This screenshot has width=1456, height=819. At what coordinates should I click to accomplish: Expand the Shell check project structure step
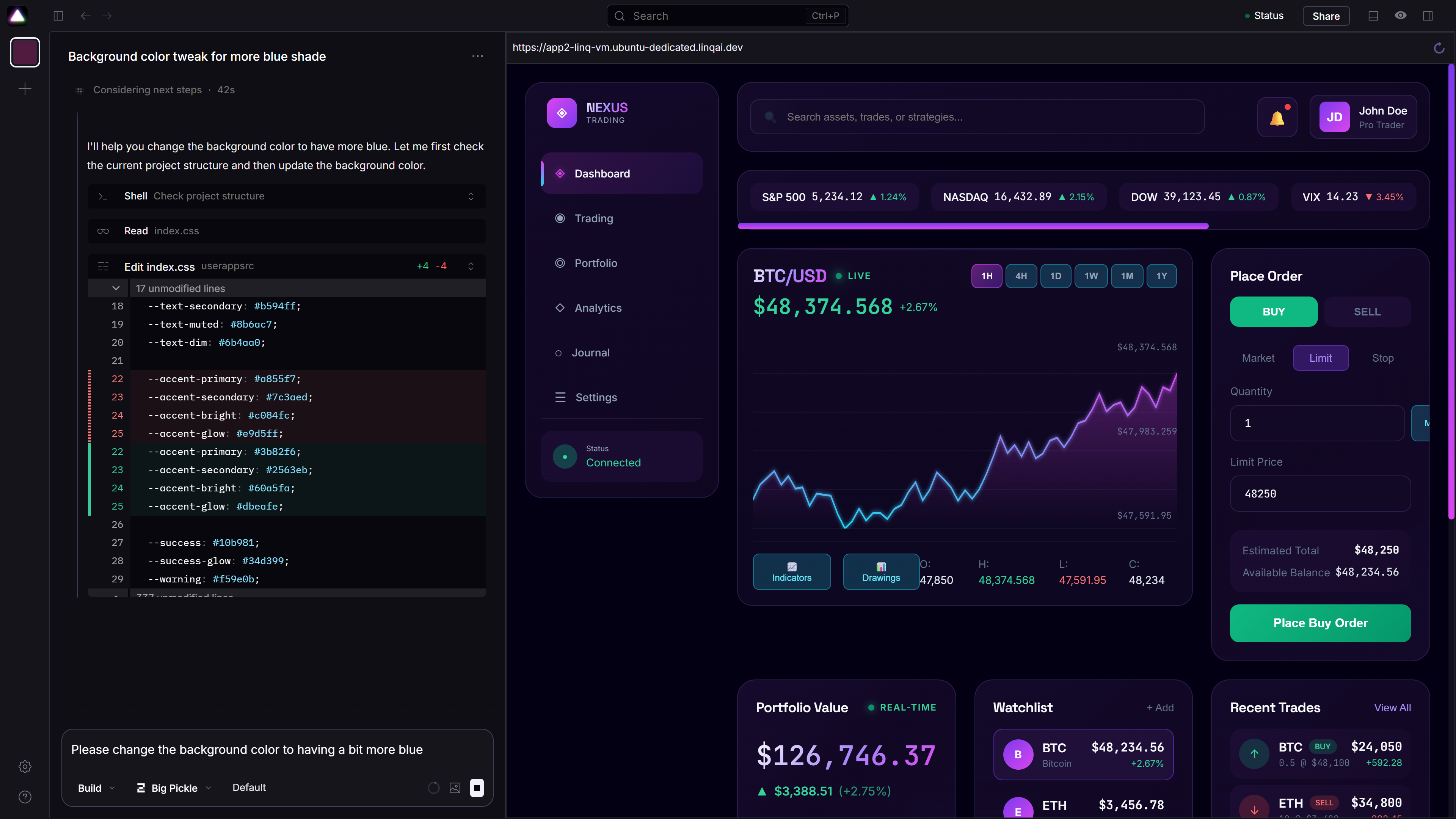tap(471, 196)
